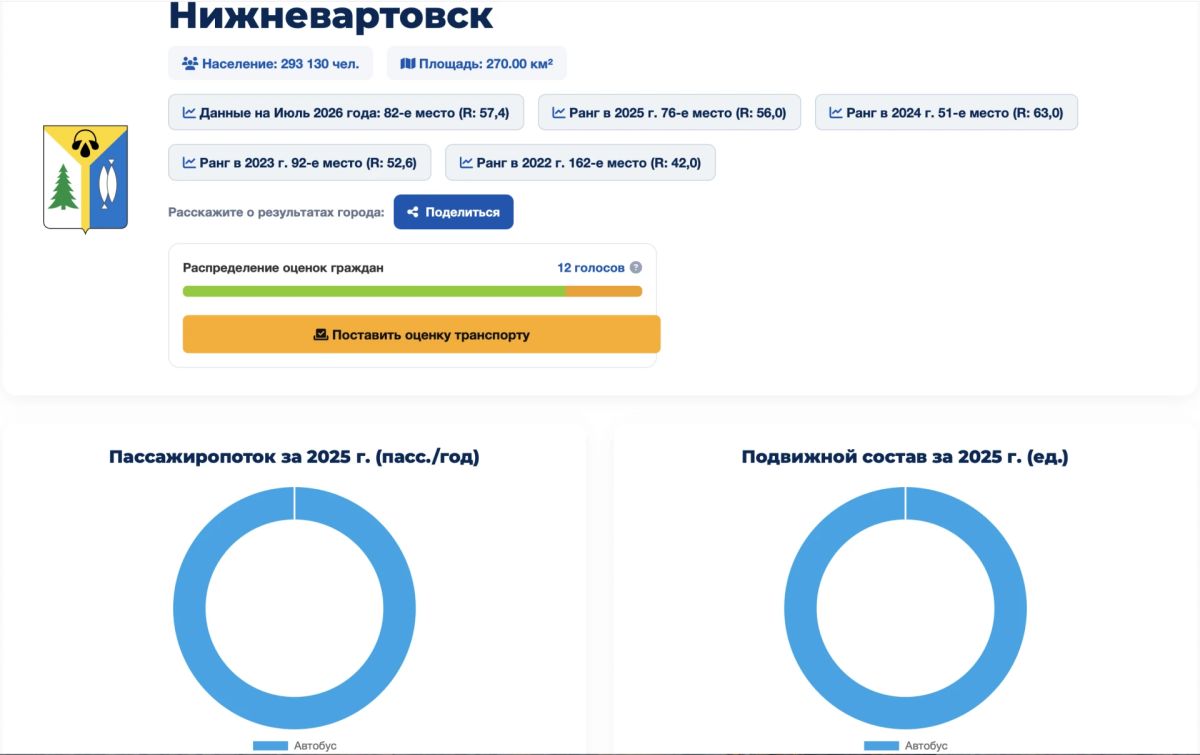
Task: Click the Данные на Июль 2026 года rank badge
Action: click(345, 112)
